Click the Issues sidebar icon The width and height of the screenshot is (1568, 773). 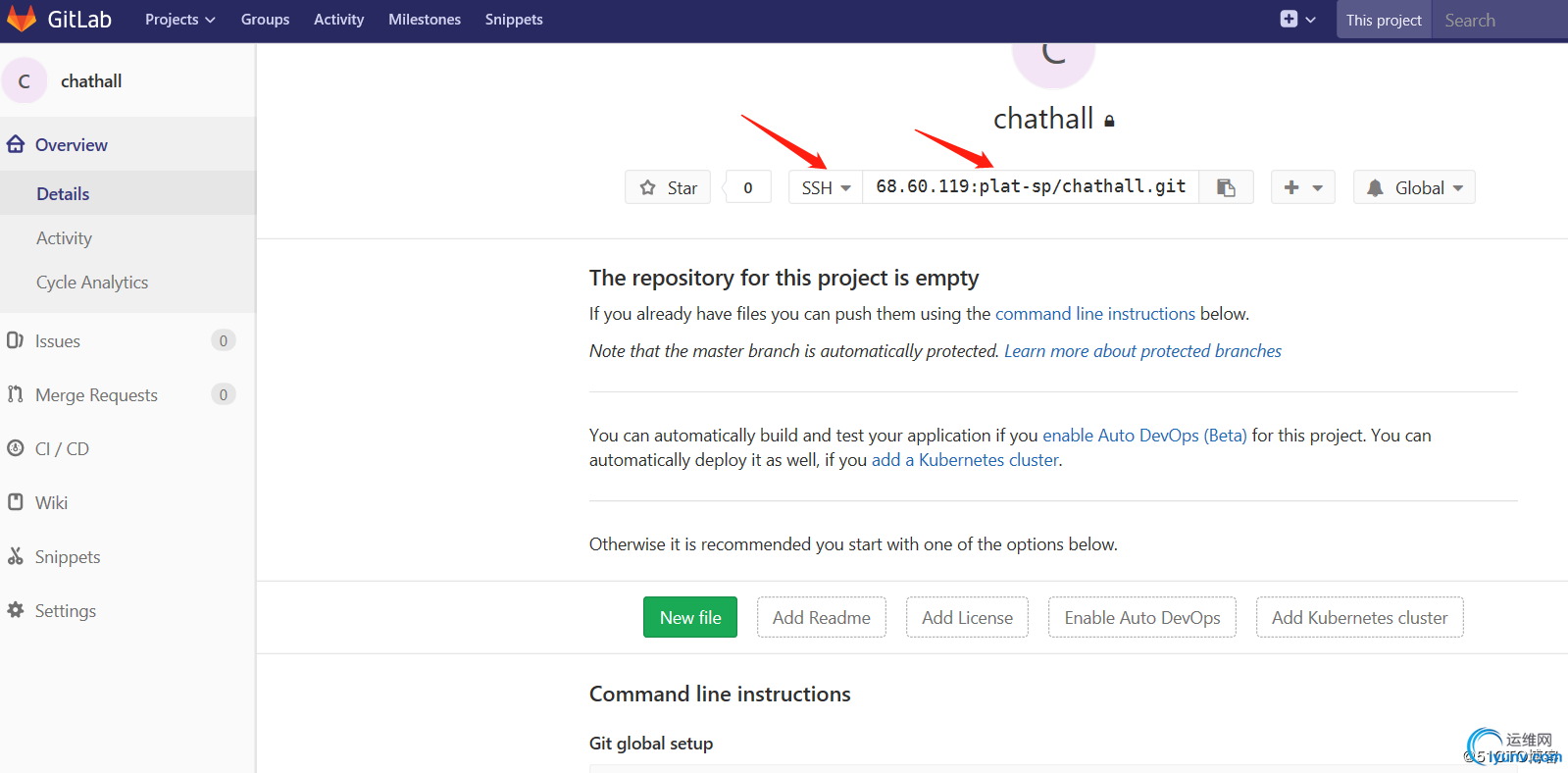(x=15, y=340)
